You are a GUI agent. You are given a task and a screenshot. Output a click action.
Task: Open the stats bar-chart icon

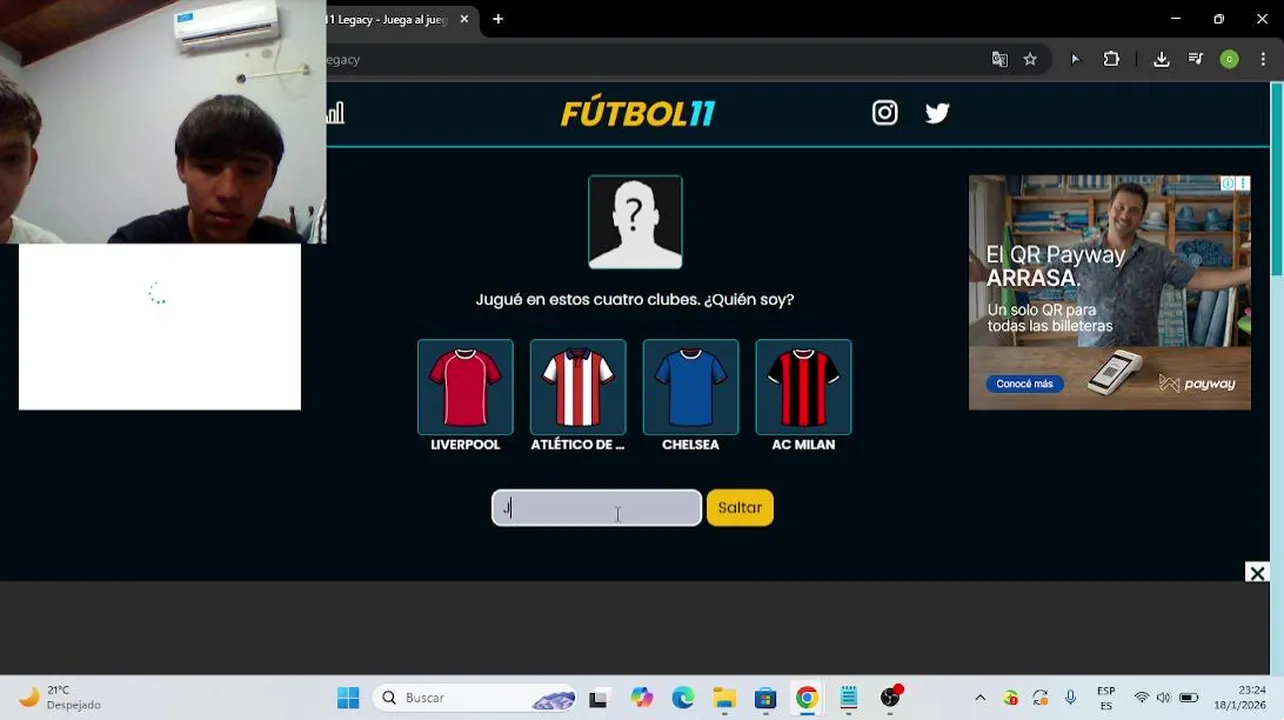[x=336, y=113]
